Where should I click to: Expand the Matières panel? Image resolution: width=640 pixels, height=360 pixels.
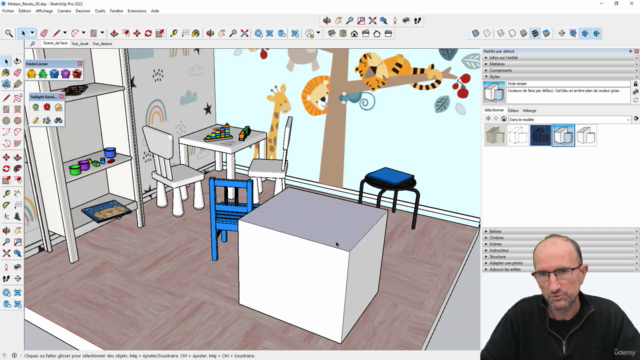tap(560, 64)
